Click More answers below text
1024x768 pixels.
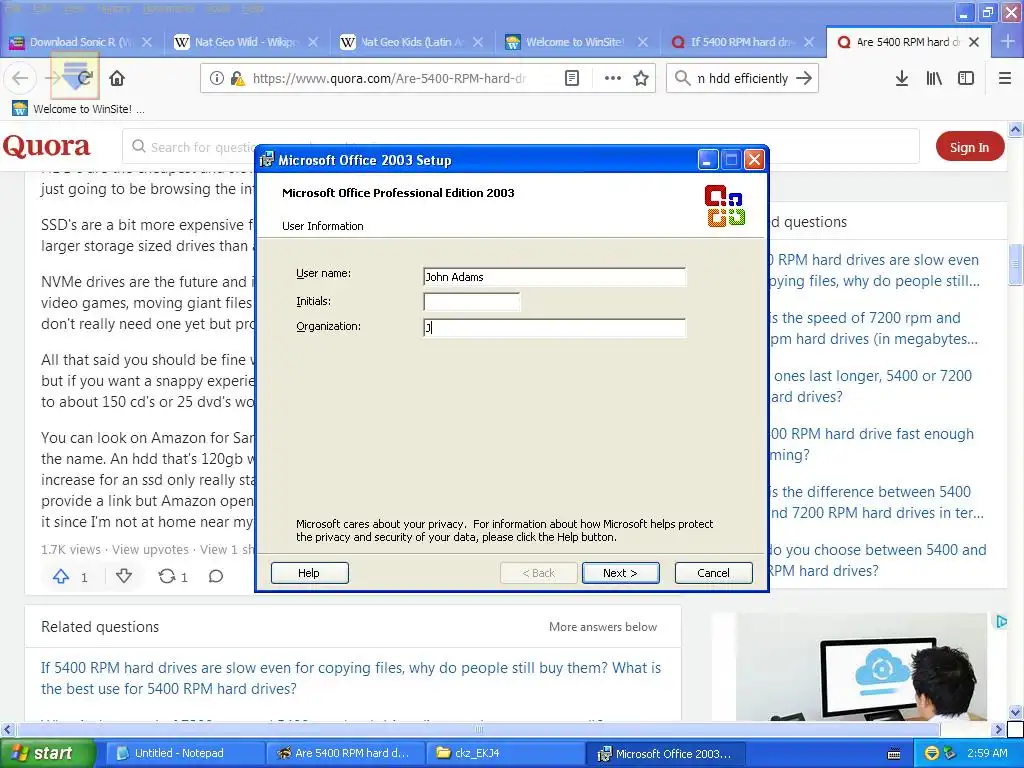[603, 627]
